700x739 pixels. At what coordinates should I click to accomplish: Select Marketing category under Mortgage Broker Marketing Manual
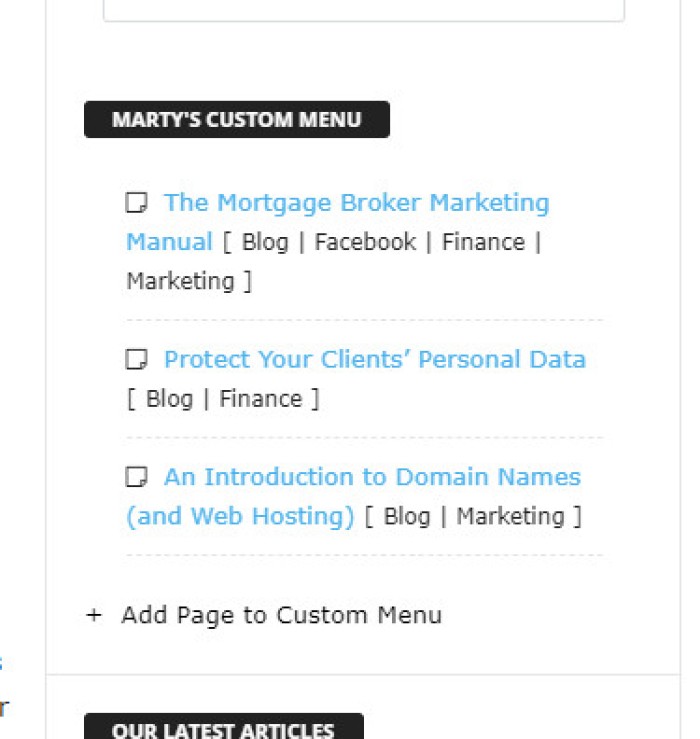coord(180,281)
